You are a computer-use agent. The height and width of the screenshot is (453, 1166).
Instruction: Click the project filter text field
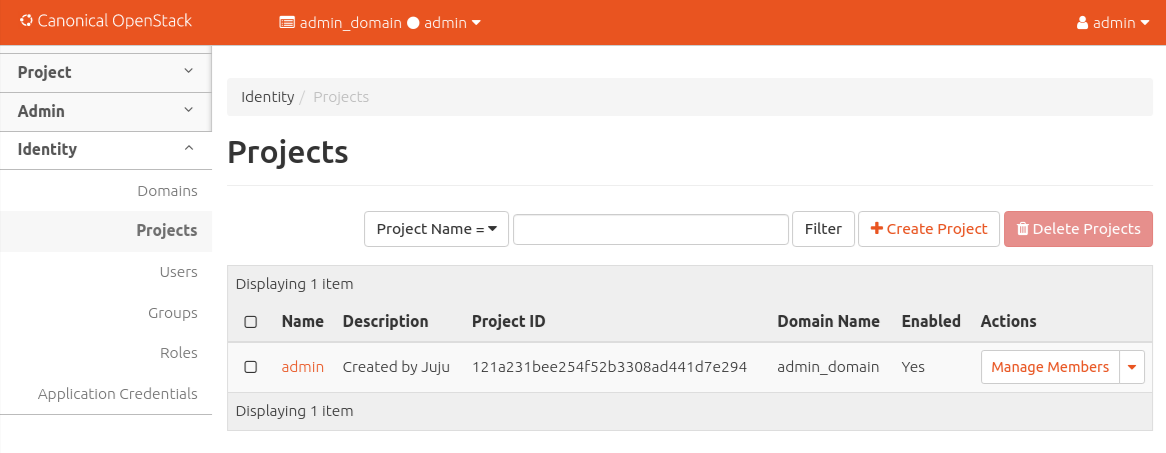[650, 229]
